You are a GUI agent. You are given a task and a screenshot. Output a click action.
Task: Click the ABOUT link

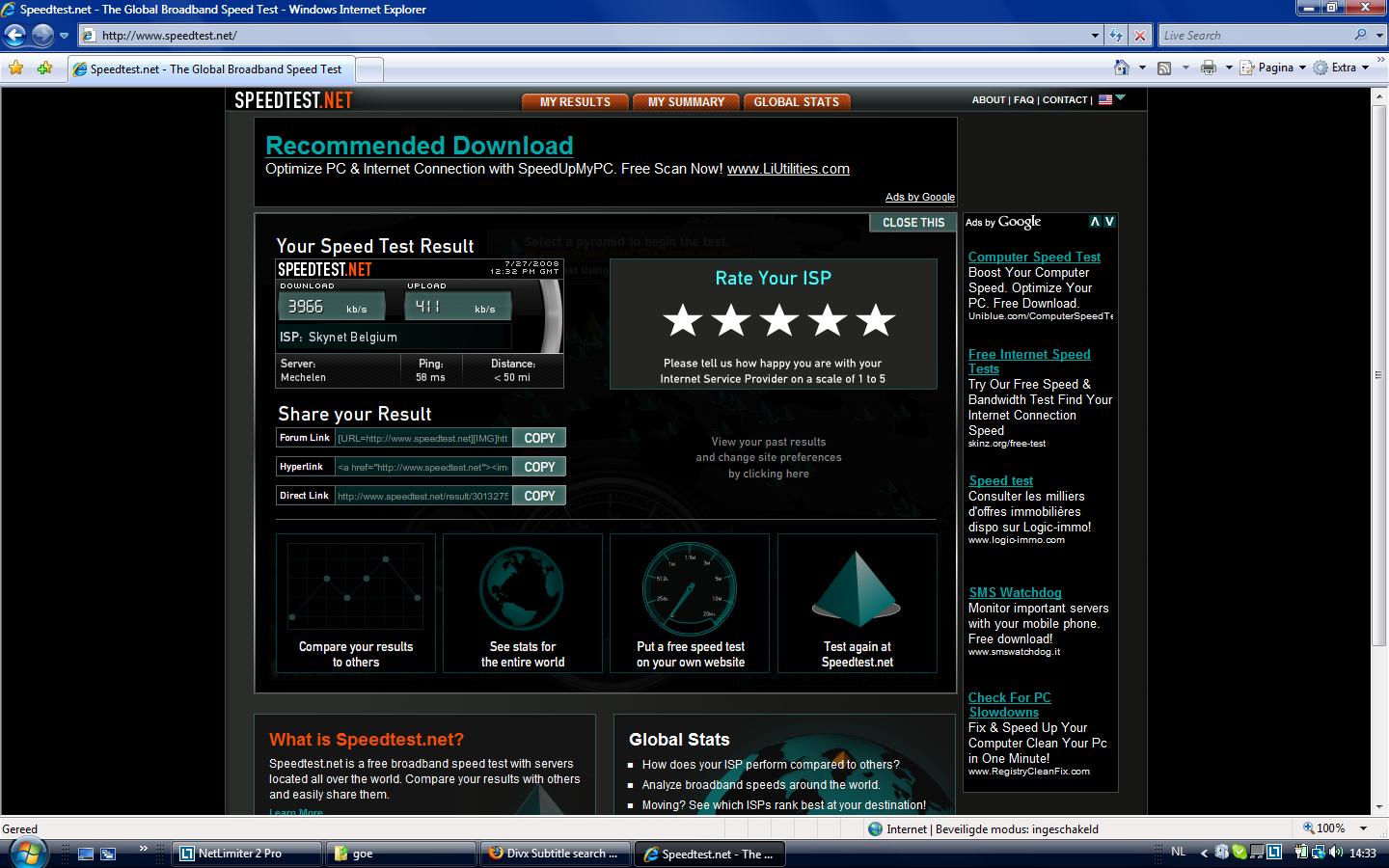click(x=989, y=99)
